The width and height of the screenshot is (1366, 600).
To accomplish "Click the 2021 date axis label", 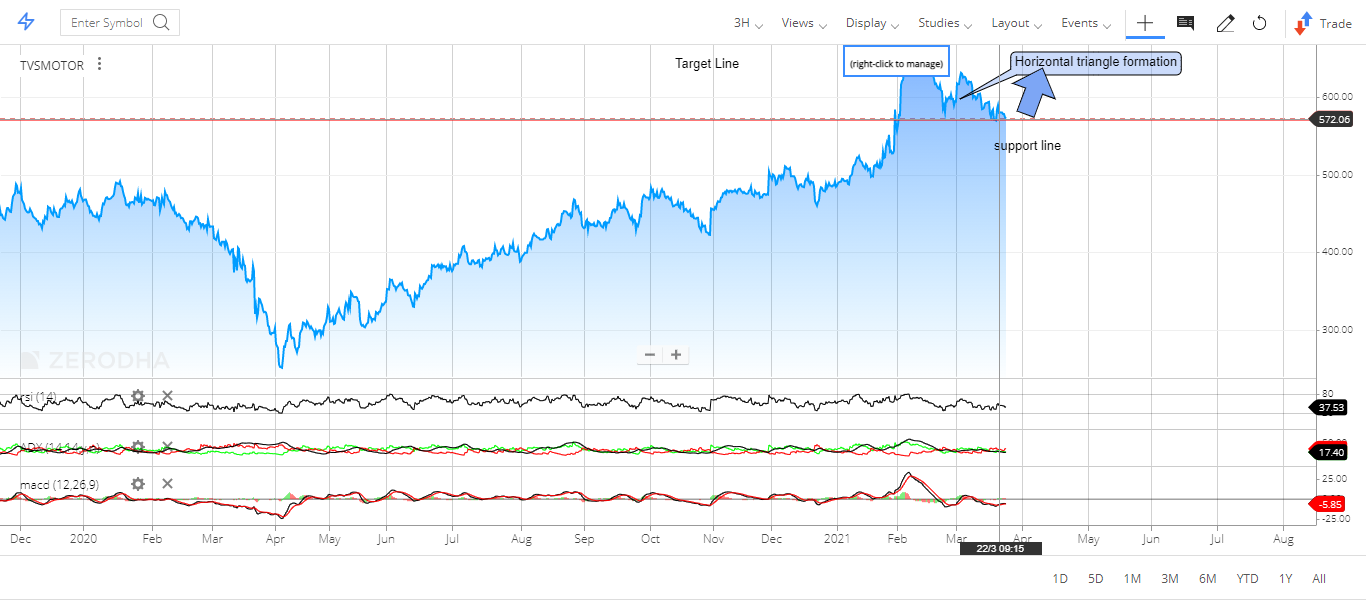I will pyautogui.click(x=836, y=540).
